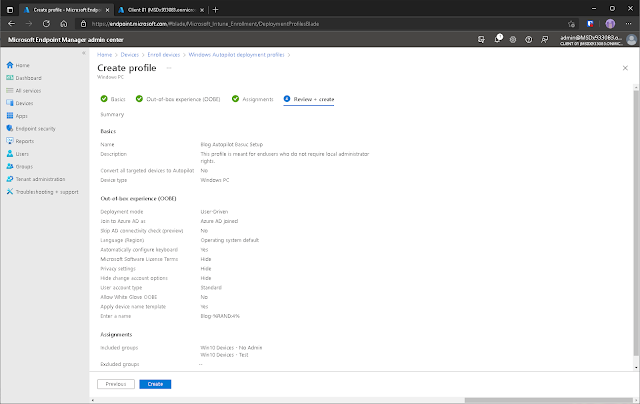
Task: Click the 'Windows PC' device type value
Action: (215, 180)
